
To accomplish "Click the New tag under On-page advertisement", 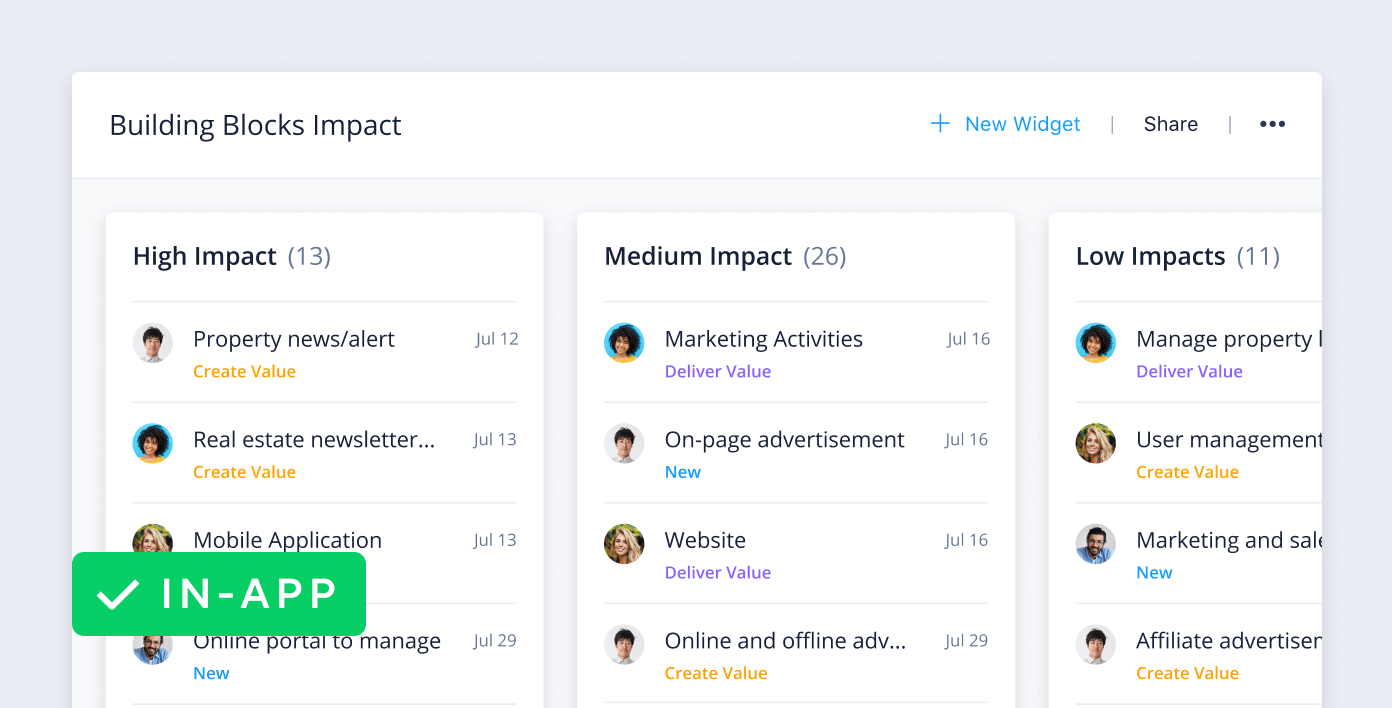I will [683, 472].
